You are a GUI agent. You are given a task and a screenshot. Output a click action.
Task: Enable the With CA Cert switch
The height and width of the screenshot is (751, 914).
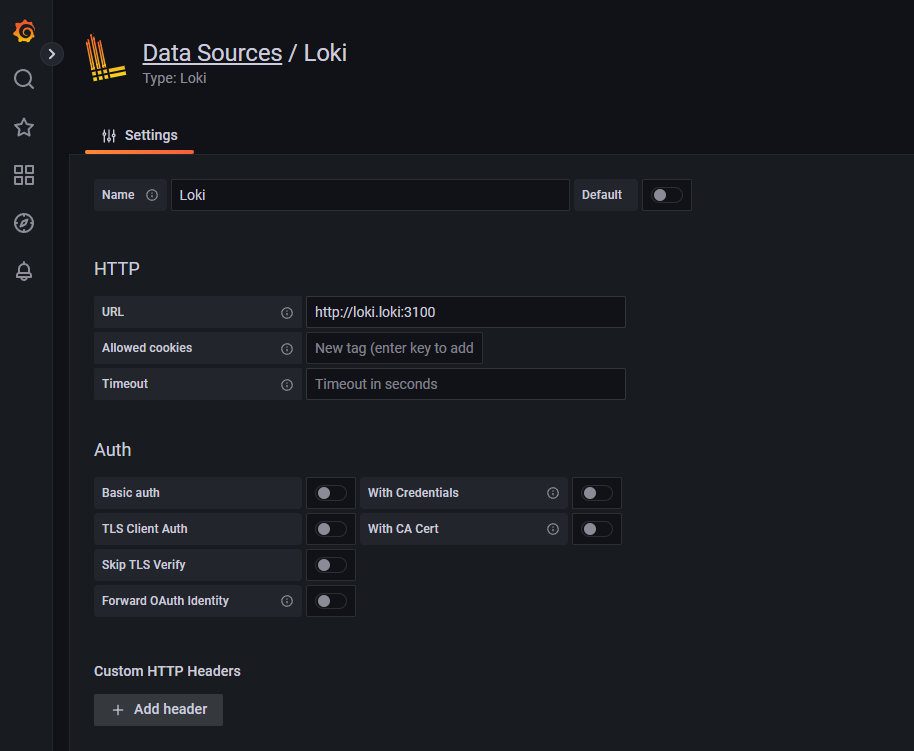(x=597, y=529)
